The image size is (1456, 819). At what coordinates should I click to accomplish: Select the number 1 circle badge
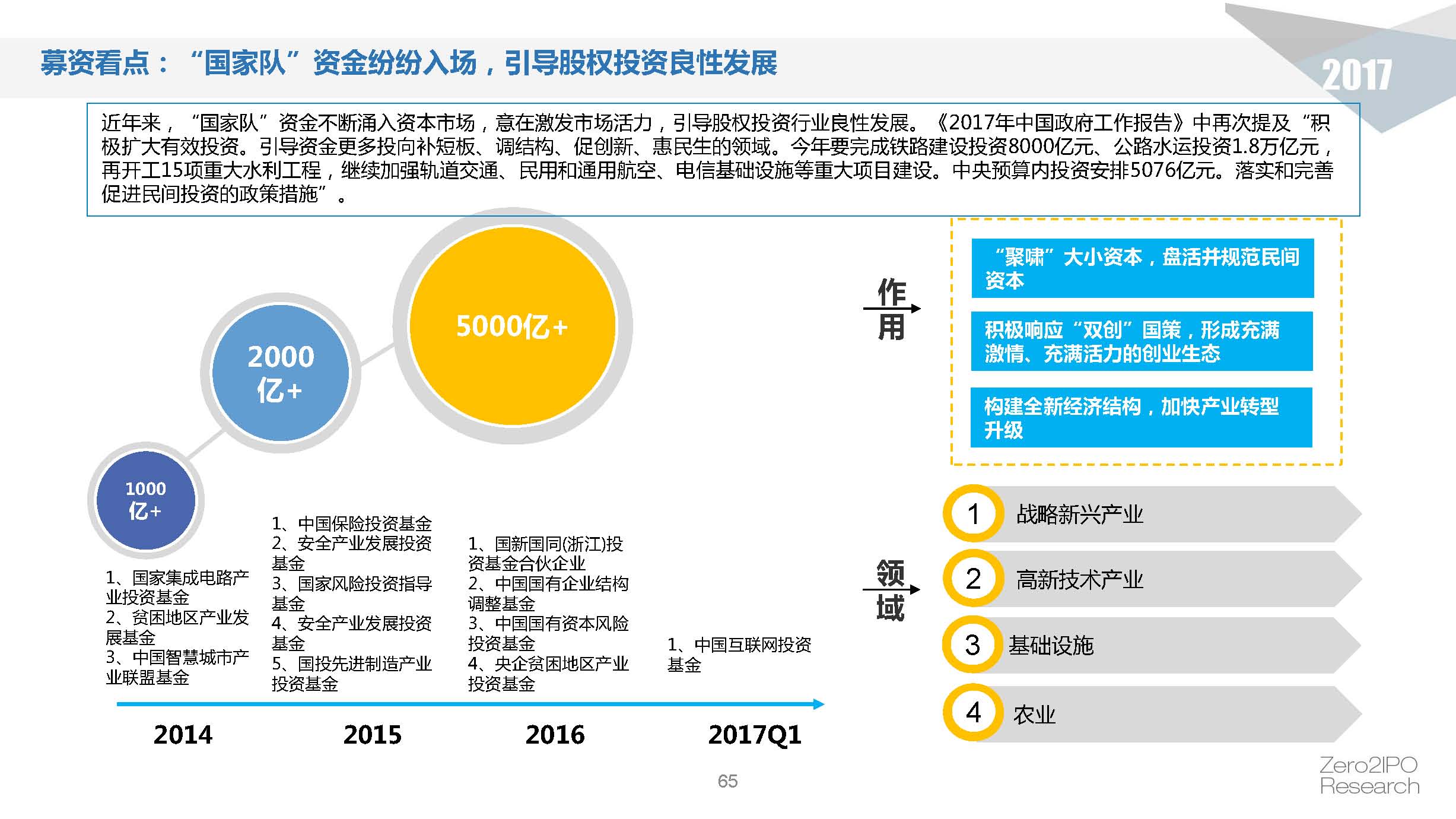coord(973,514)
